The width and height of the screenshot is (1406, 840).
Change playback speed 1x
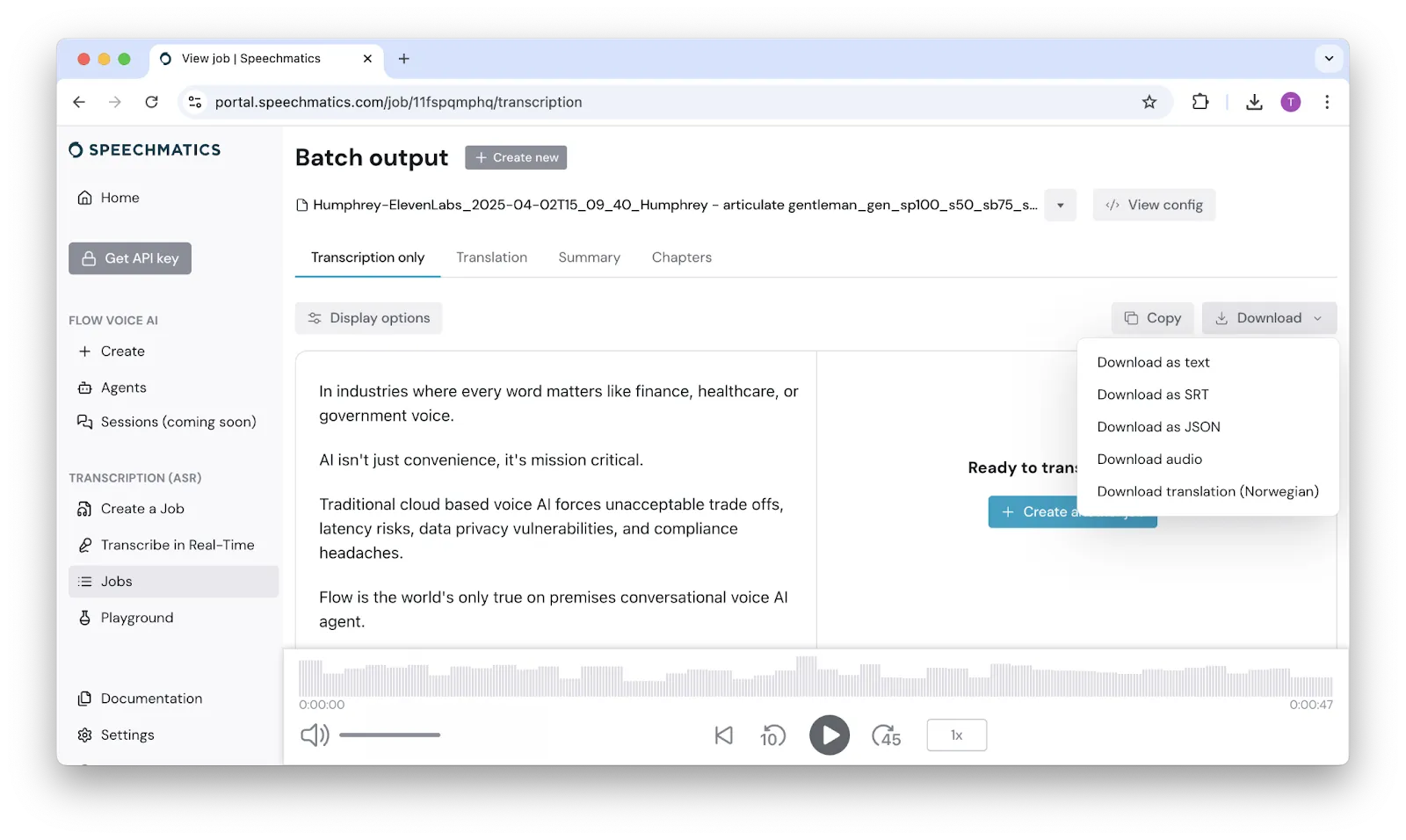coord(956,735)
